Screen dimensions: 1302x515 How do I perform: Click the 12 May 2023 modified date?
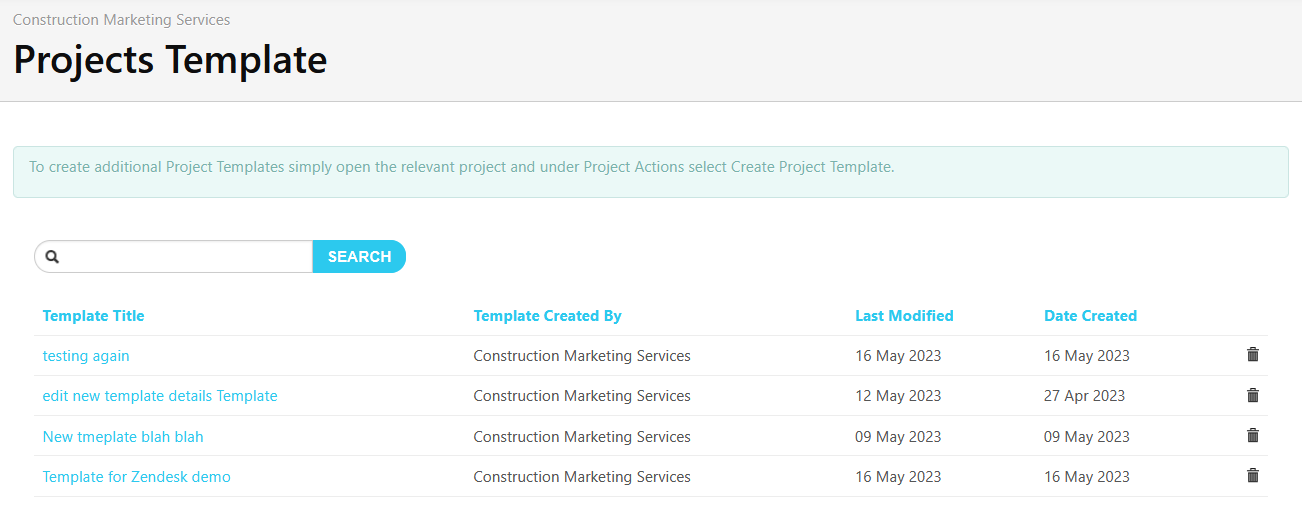(x=898, y=396)
